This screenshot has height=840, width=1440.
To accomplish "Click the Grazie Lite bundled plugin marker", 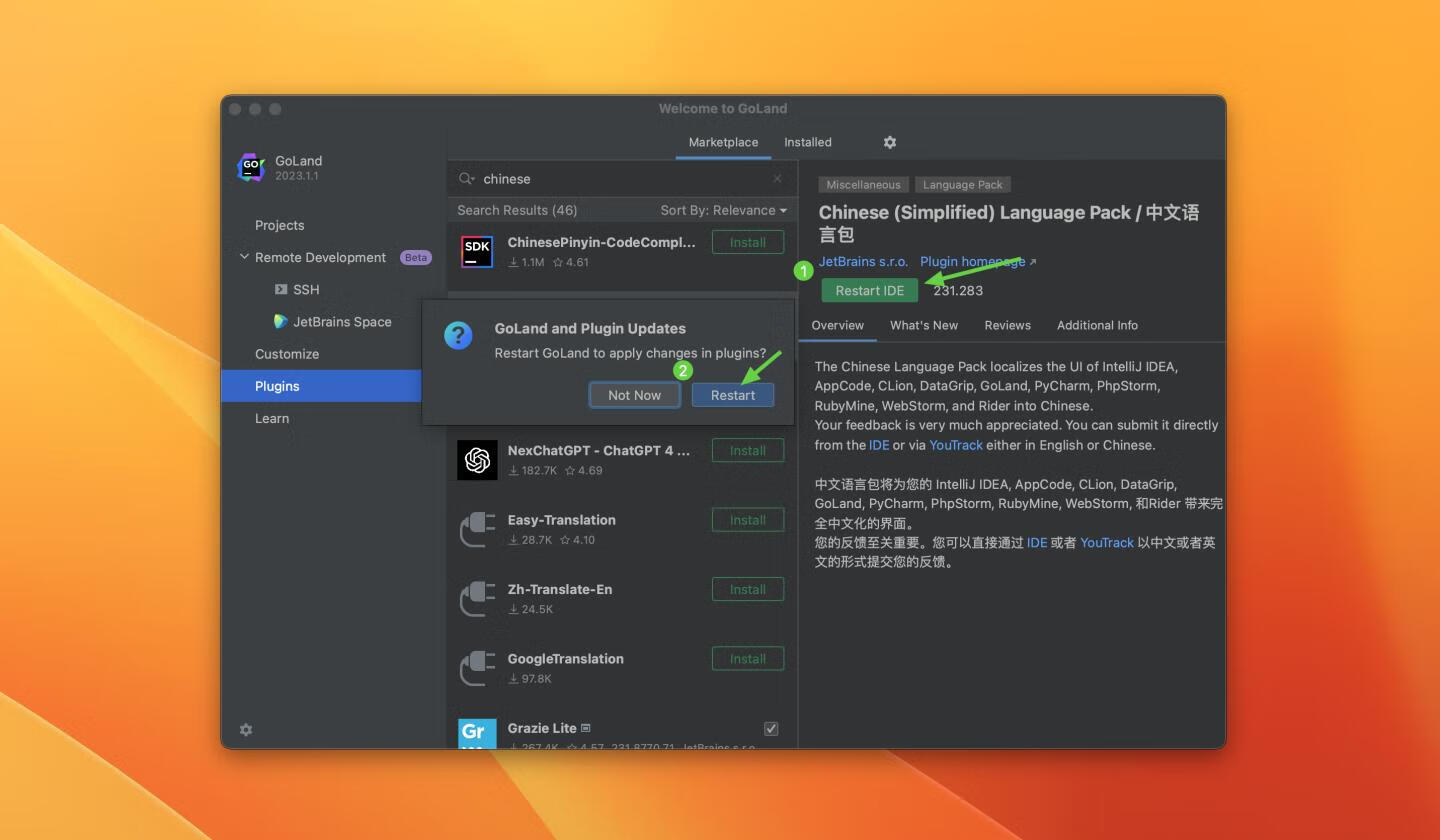I will point(586,728).
